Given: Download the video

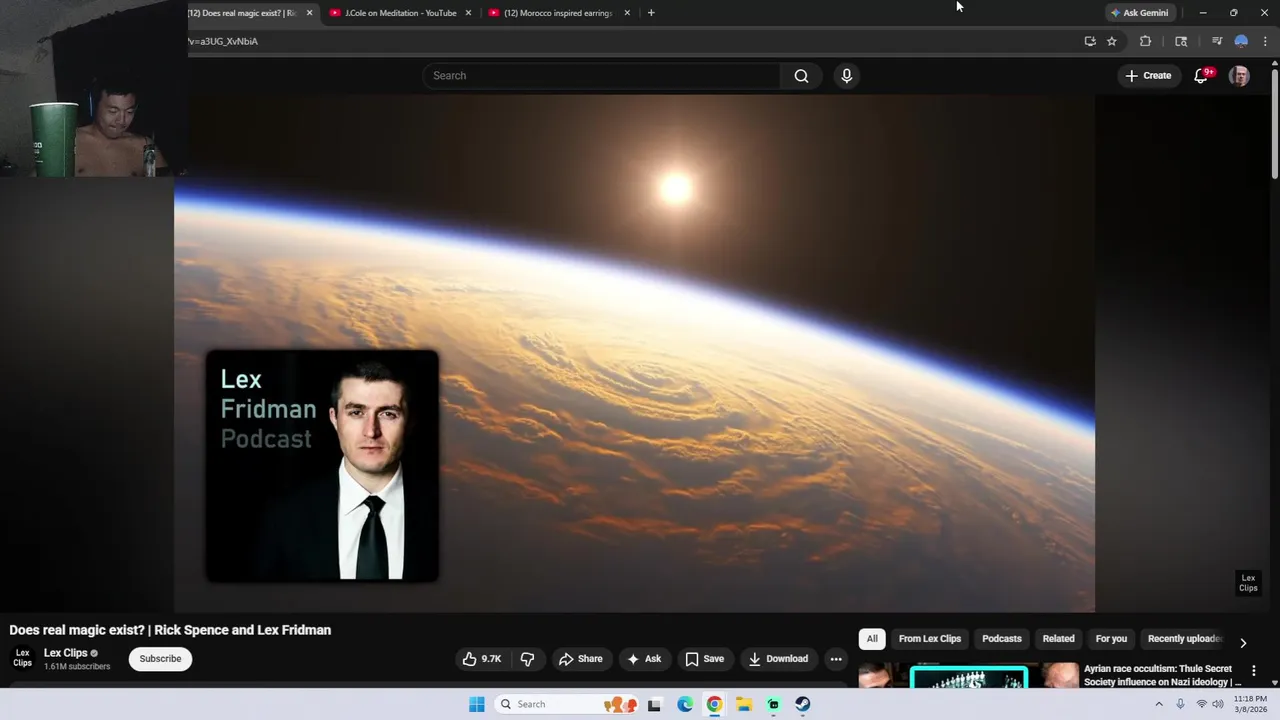Looking at the screenshot, I should tap(778, 659).
